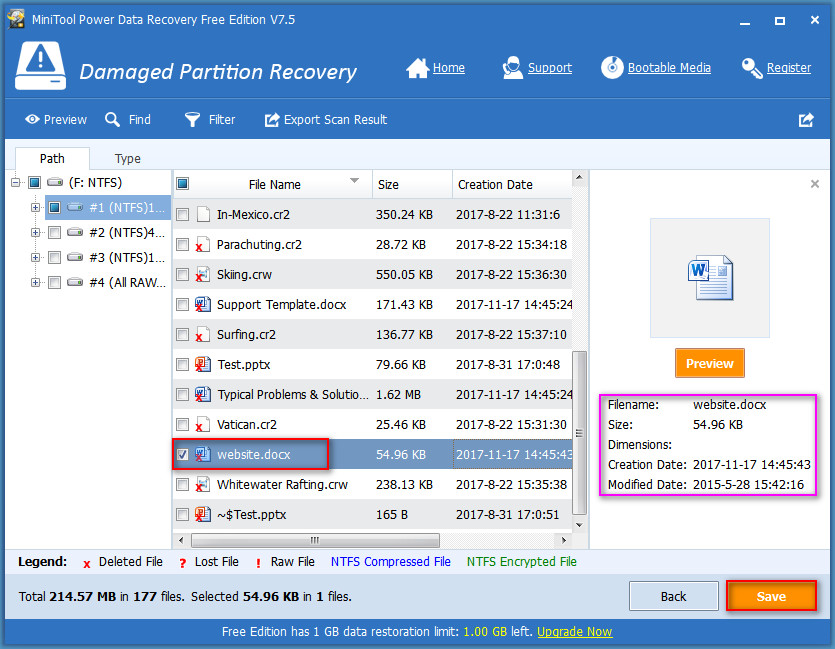Viewport: 835px width, 649px height.
Task: Open the Support link
Action: 550,68
